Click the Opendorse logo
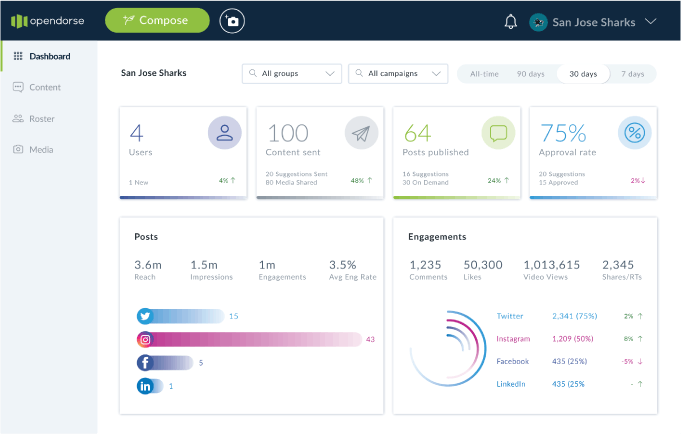Image resolution: width=681 pixels, height=434 pixels. tap(47, 21)
